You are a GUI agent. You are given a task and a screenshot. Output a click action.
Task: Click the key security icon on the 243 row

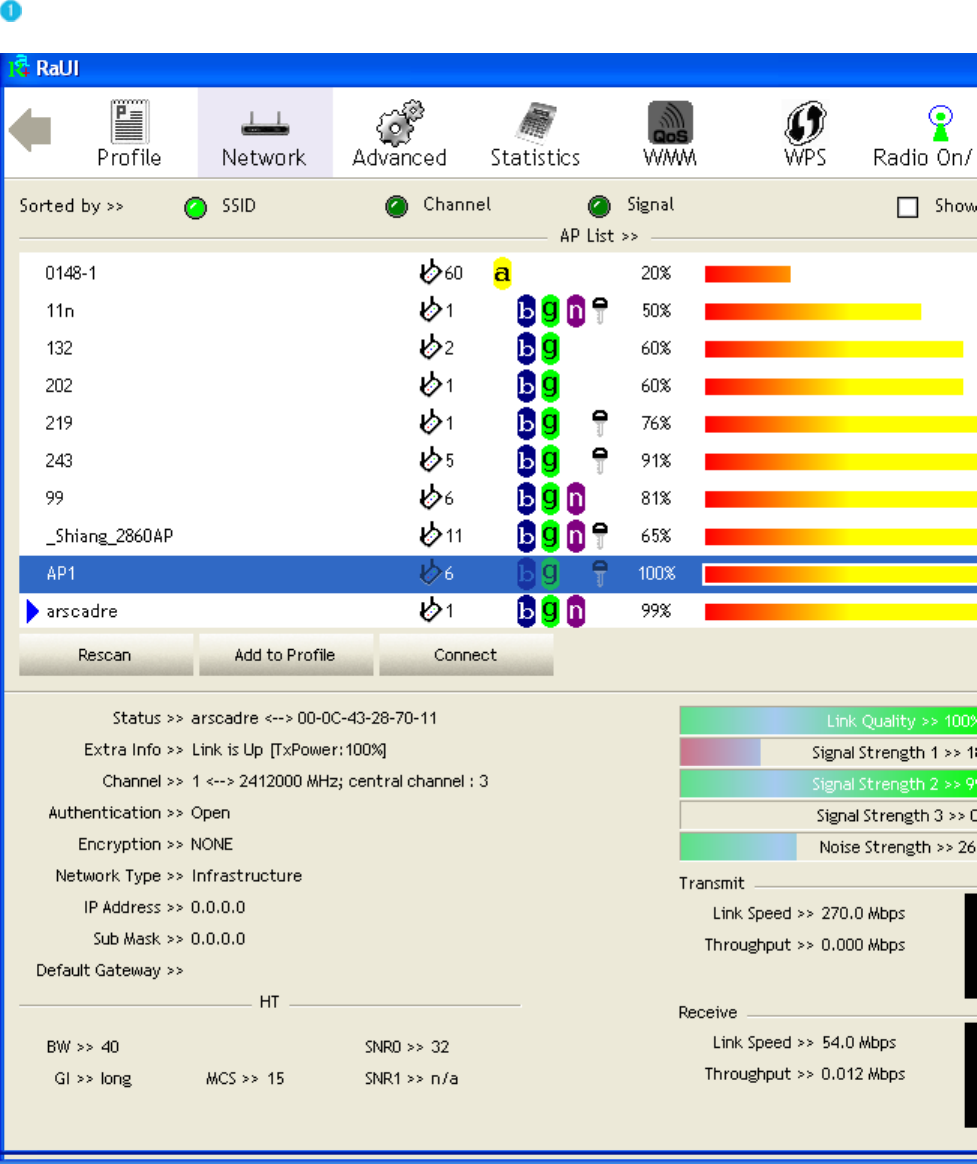click(x=600, y=460)
